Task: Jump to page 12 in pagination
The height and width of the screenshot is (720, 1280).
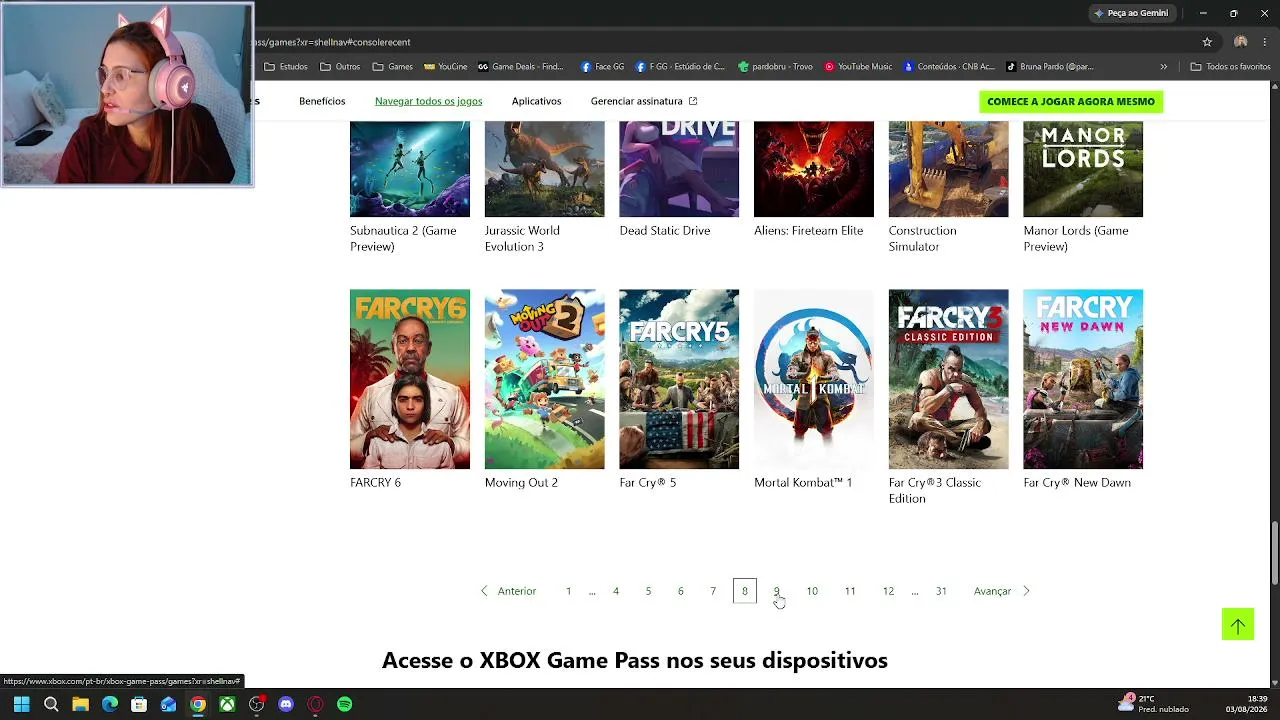Action: coord(888,591)
